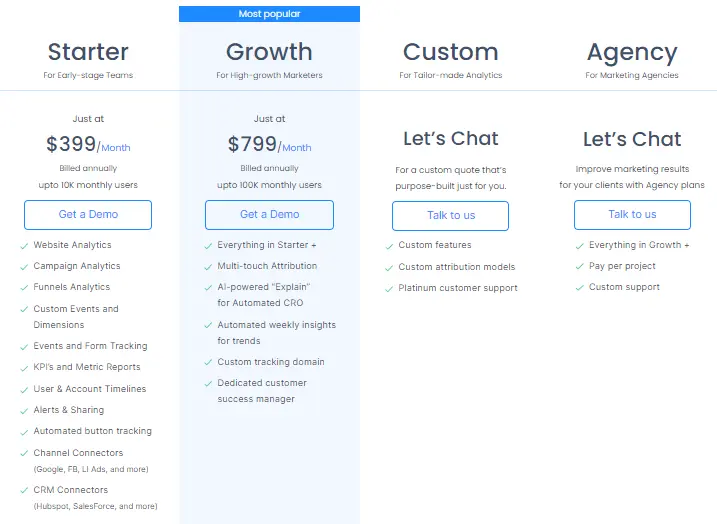717x524 pixels.
Task: Select the Agency plan heading
Action: 632,52
